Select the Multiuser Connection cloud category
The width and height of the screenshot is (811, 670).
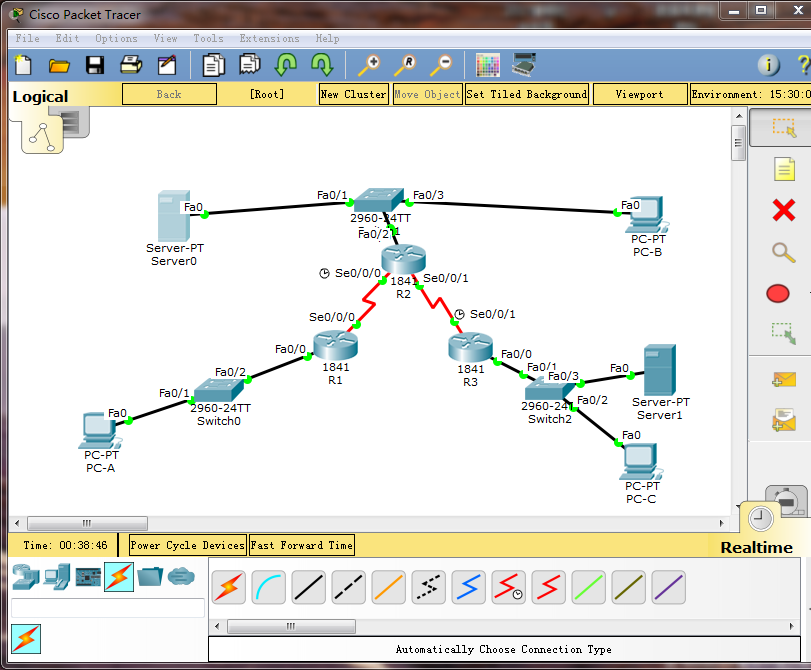point(181,576)
